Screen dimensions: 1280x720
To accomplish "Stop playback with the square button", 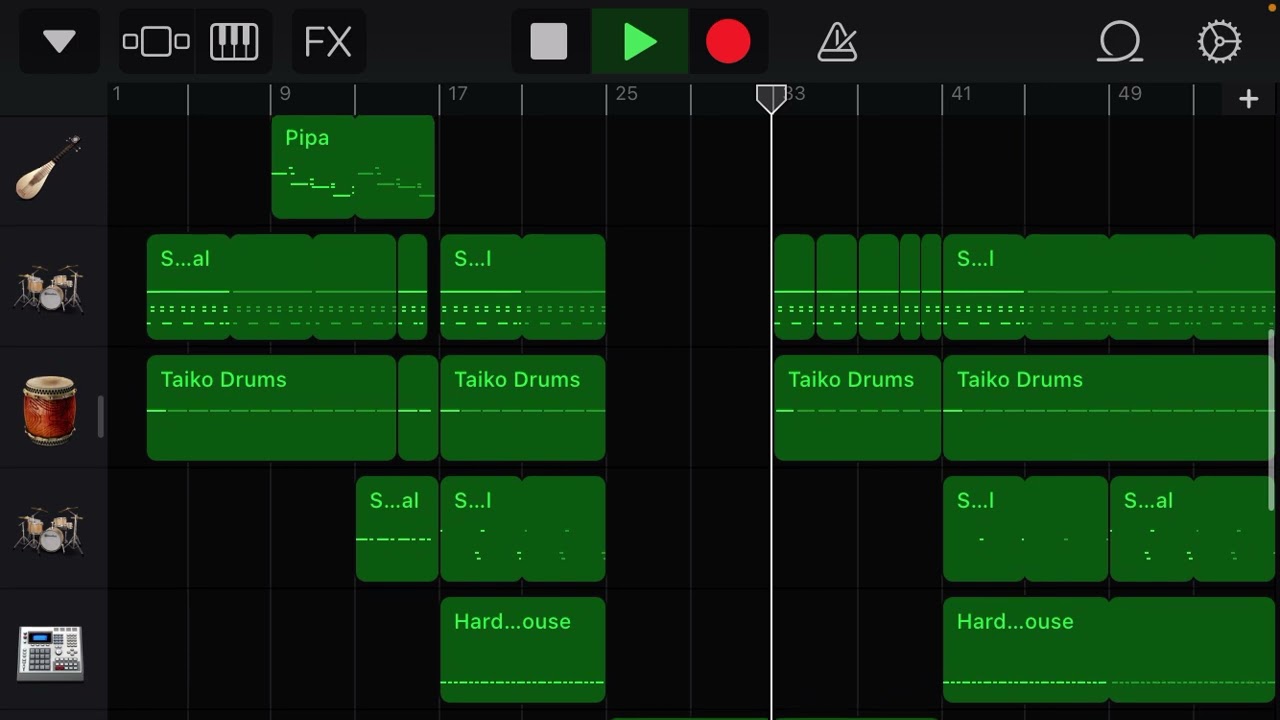I will [549, 42].
